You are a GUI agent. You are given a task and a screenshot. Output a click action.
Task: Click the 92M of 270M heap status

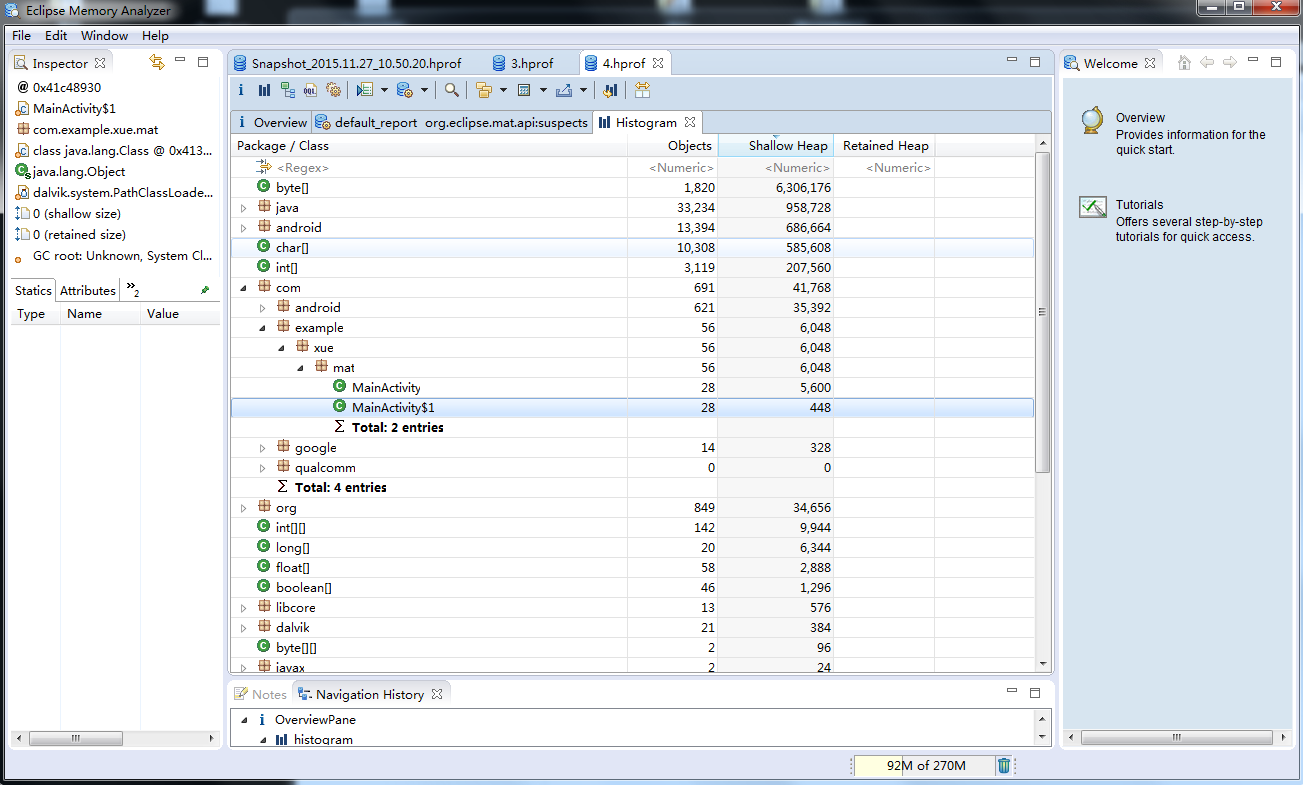[925, 766]
